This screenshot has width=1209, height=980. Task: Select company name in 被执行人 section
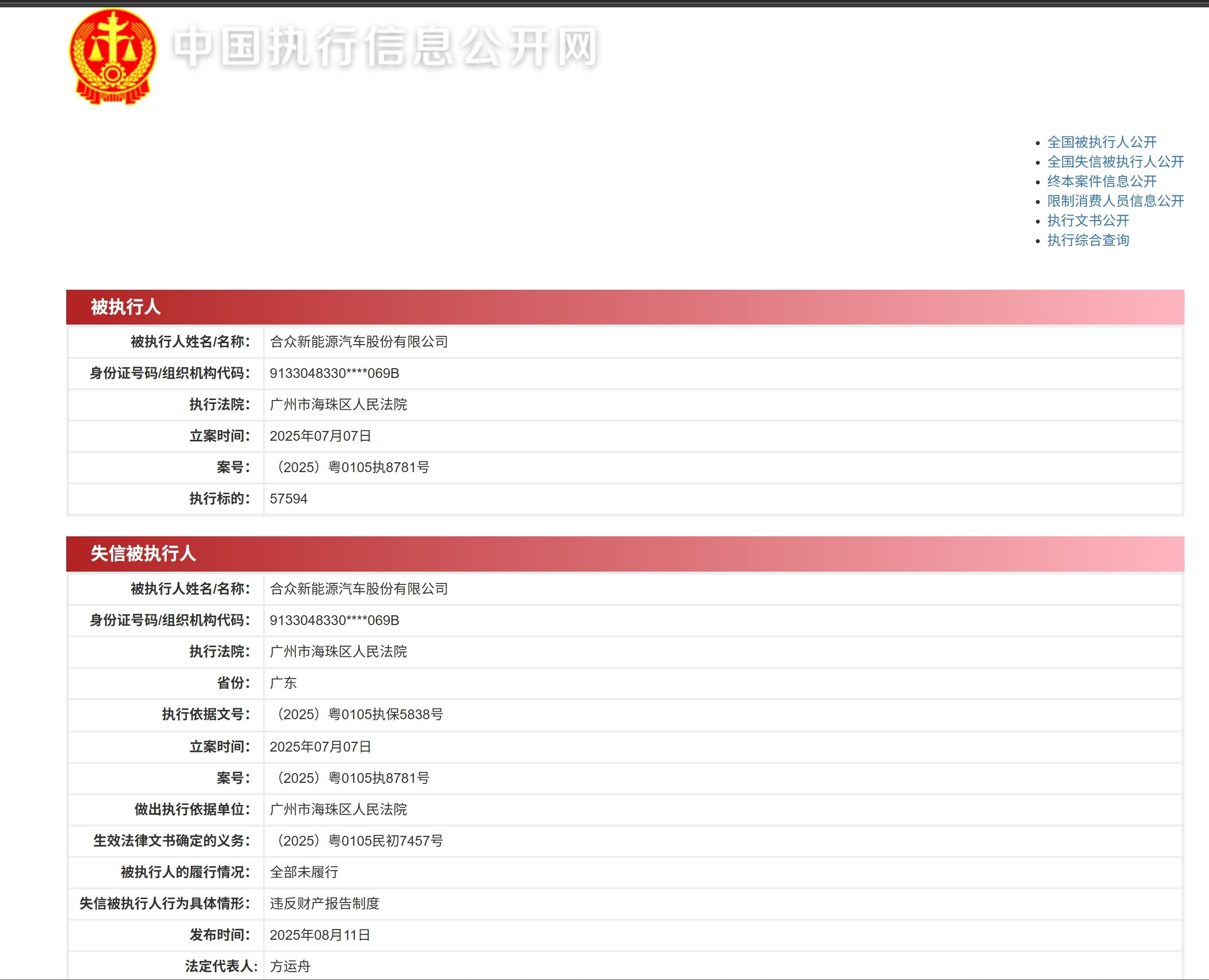point(359,342)
